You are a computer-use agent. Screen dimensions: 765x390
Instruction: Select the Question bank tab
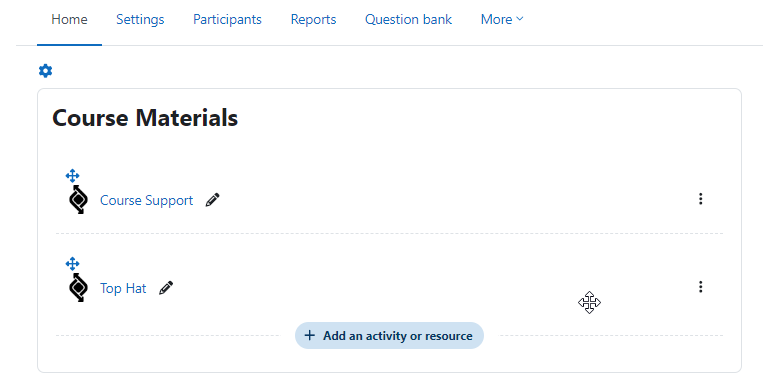point(408,20)
